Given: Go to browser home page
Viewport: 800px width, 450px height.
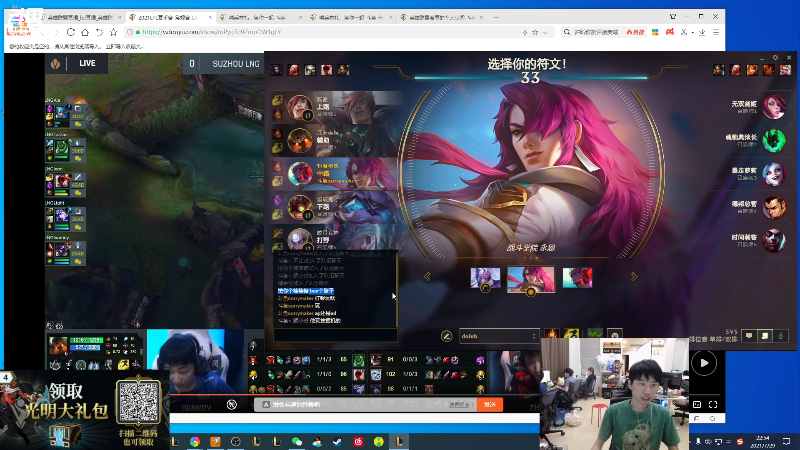Looking at the screenshot, I should 85,32.
